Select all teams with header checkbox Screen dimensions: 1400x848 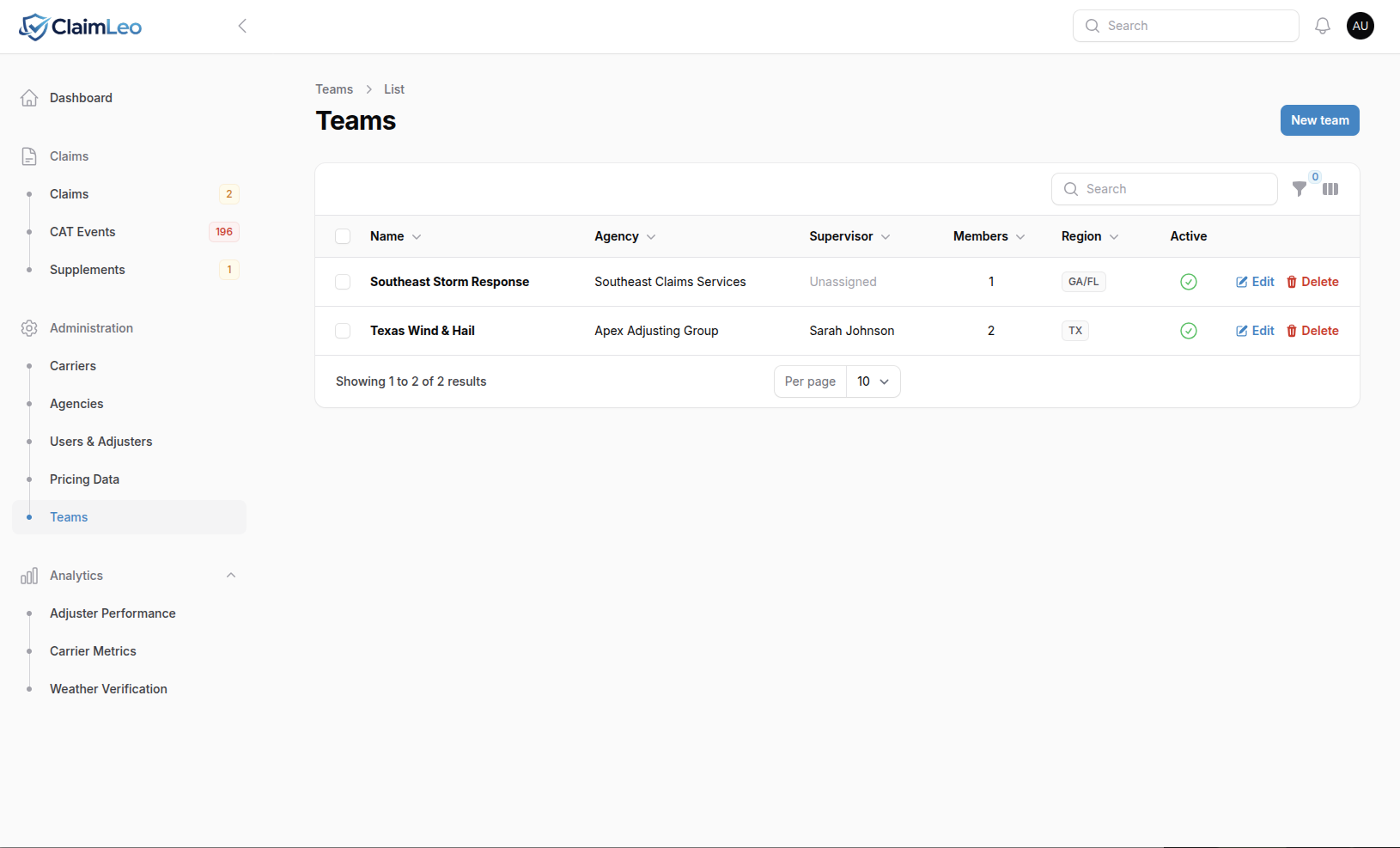coord(343,236)
